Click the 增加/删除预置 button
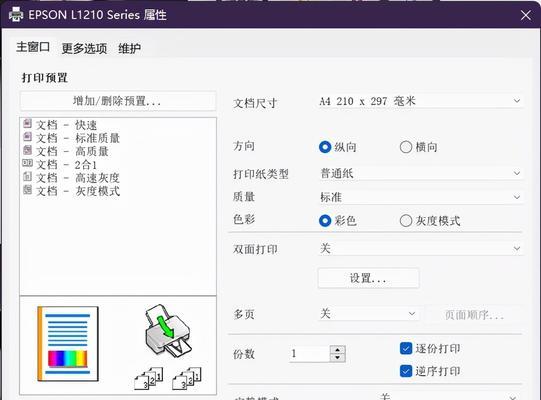The image size is (541, 400). (x=118, y=101)
